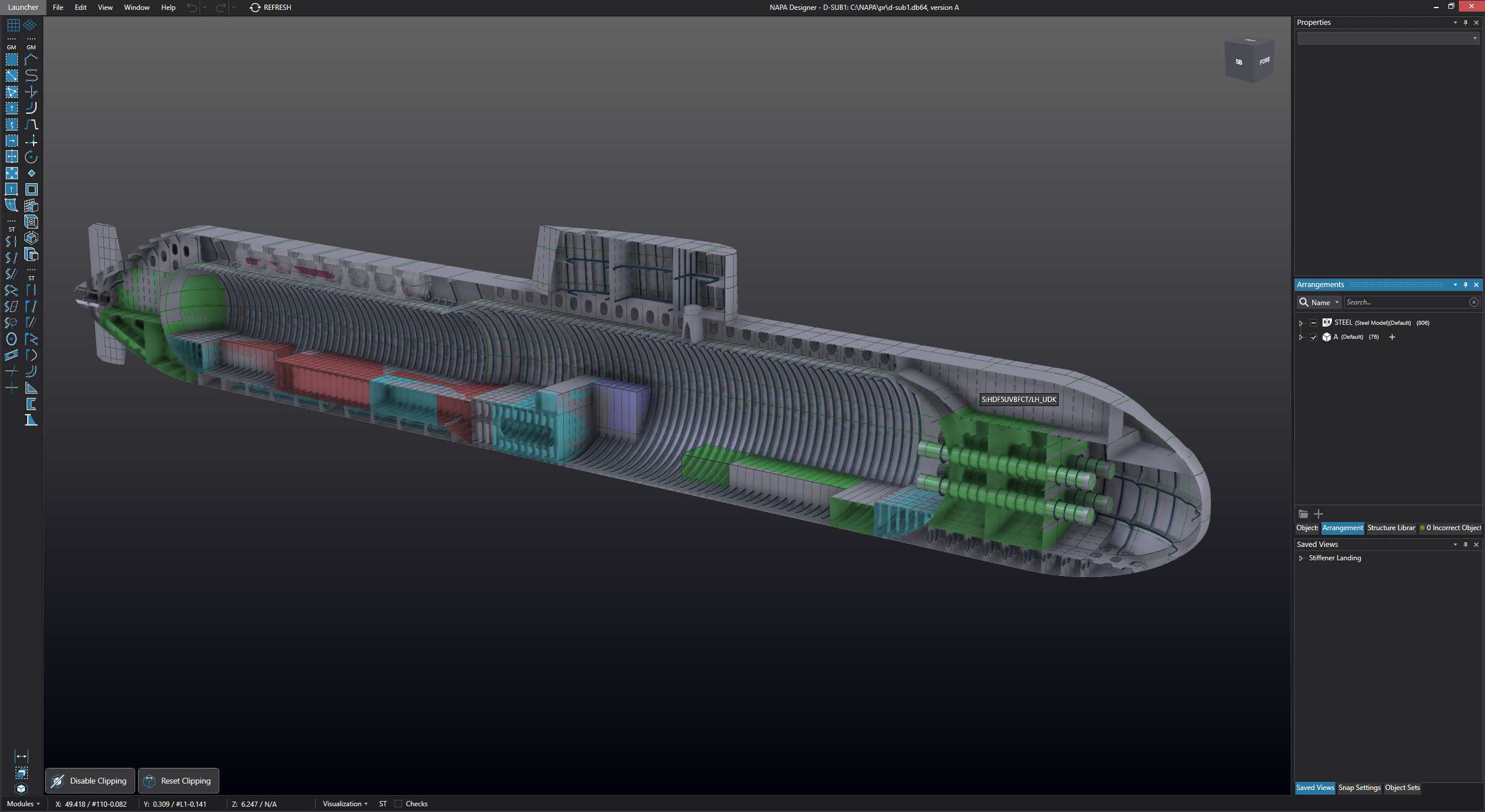Click the pin icon on Arrangements panel
This screenshot has width=1485, height=812.
1465,285
